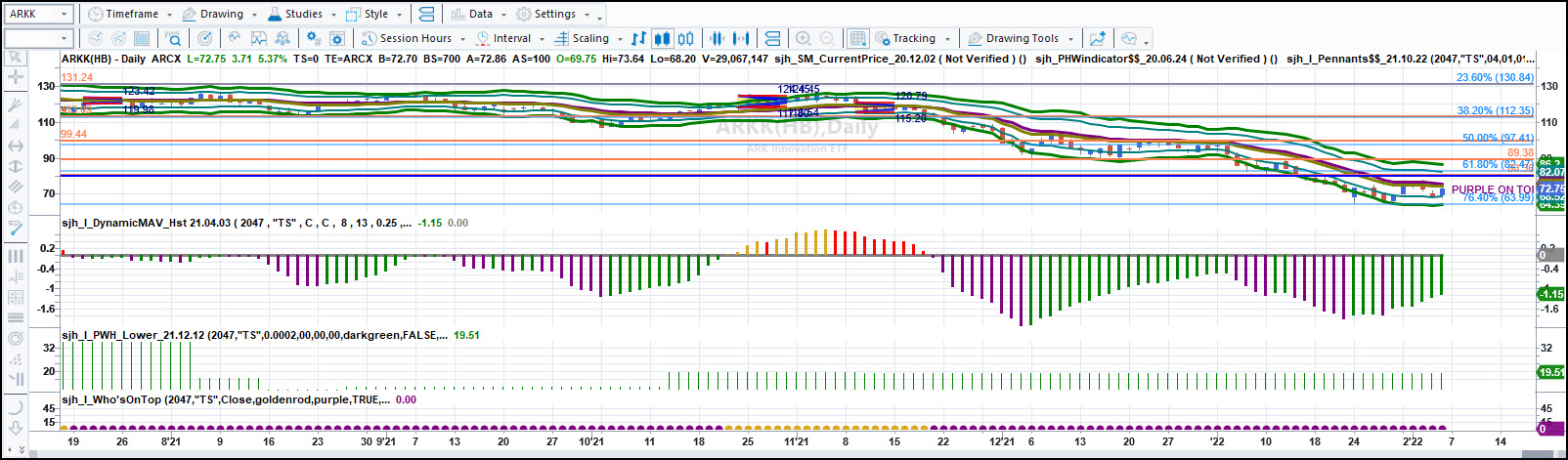Click the add chart analysis icon

tap(1098, 38)
